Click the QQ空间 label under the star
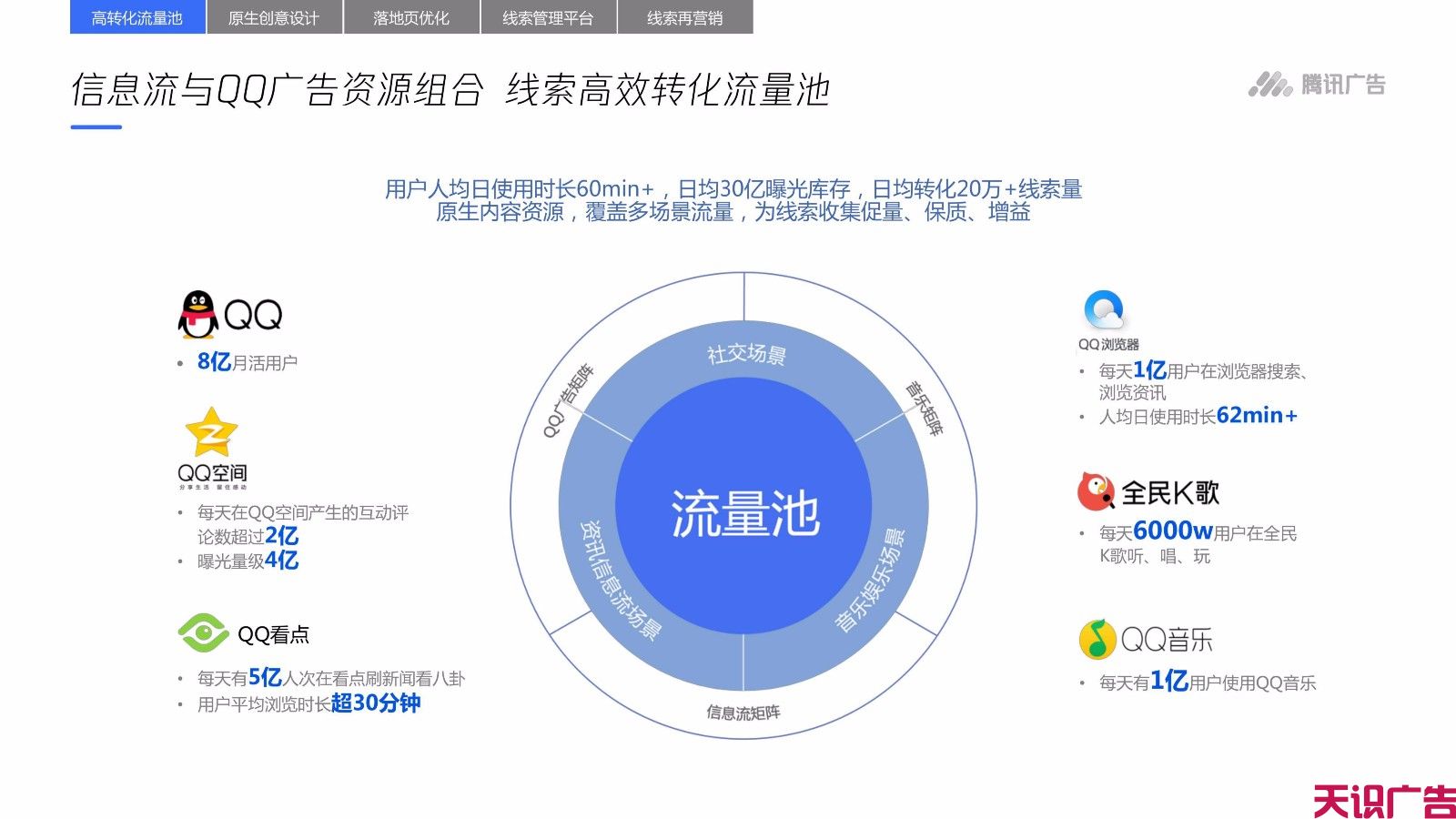Image resolution: width=1456 pixels, height=819 pixels. tap(212, 473)
